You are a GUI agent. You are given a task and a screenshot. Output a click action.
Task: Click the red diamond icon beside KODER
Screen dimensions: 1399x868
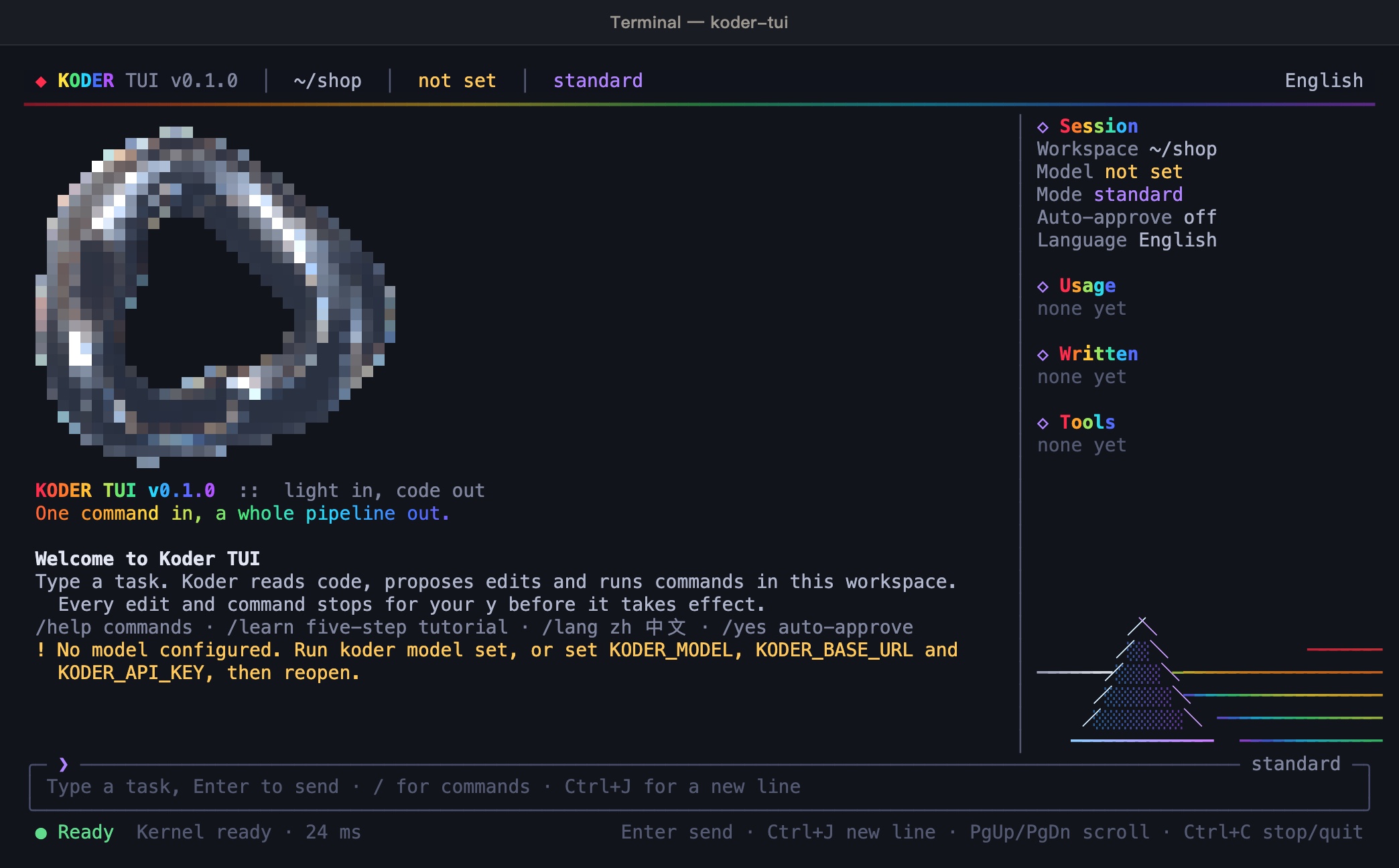[41, 82]
